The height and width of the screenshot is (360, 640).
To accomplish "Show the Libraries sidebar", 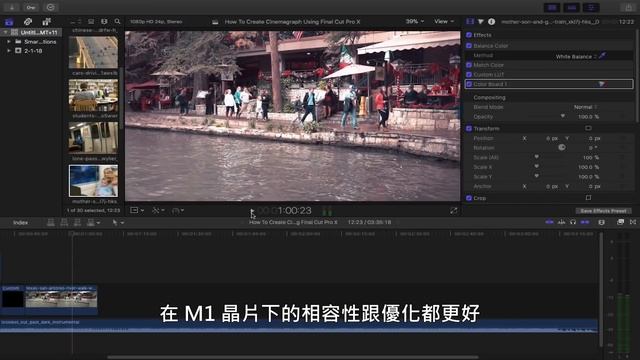I will point(9,22).
